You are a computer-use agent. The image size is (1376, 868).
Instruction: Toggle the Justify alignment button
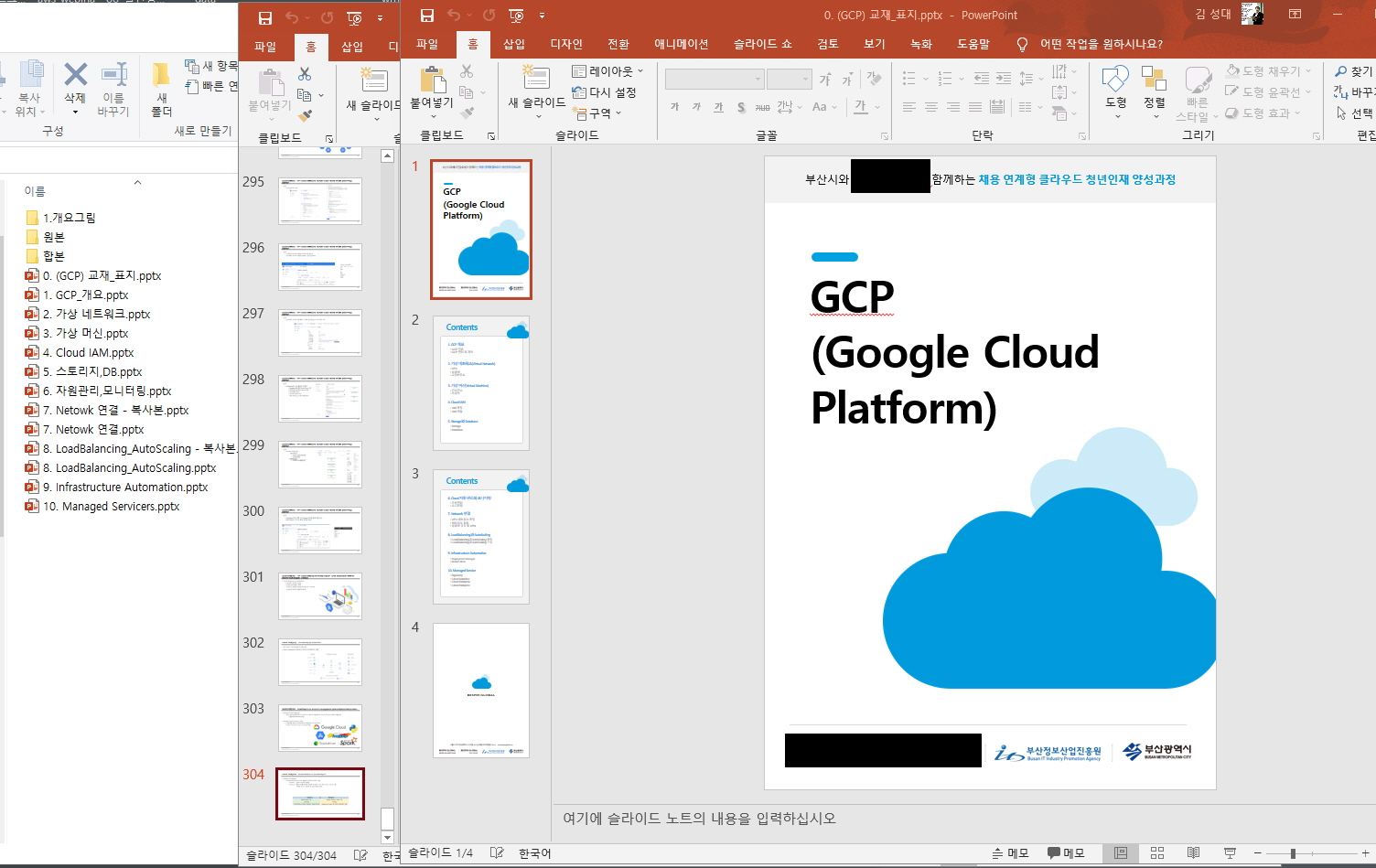(x=975, y=107)
